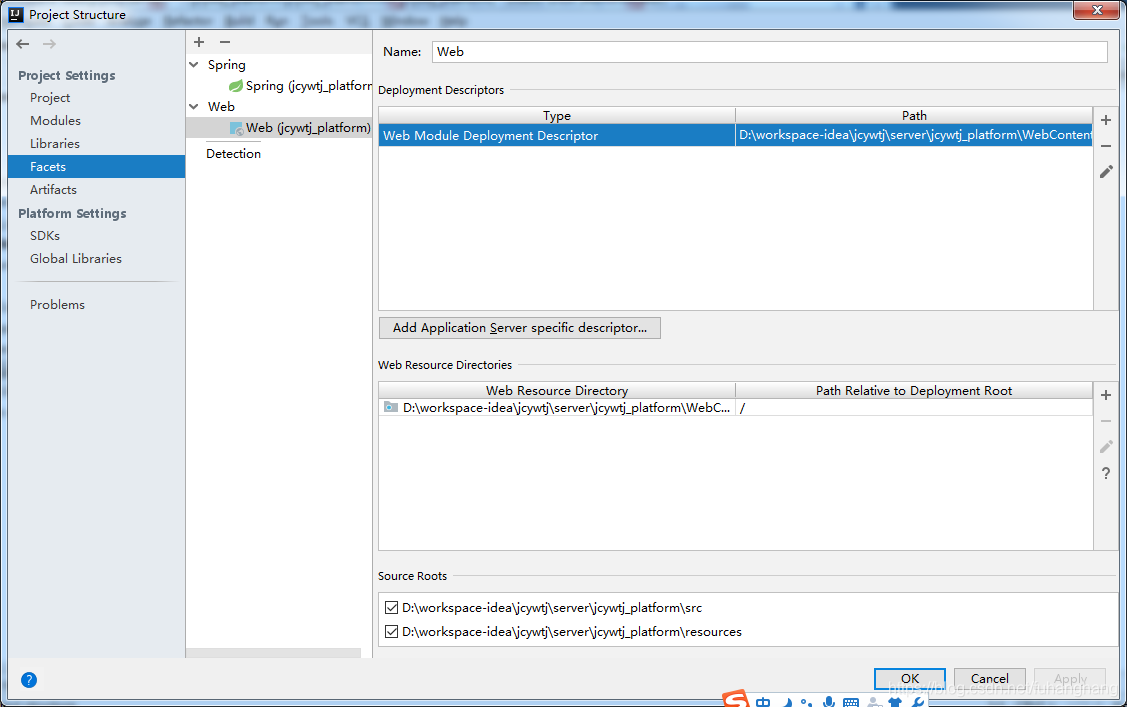This screenshot has width=1127, height=707.
Task: Remove selected facet with the minus icon
Action: pyautogui.click(x=226, y=42)
